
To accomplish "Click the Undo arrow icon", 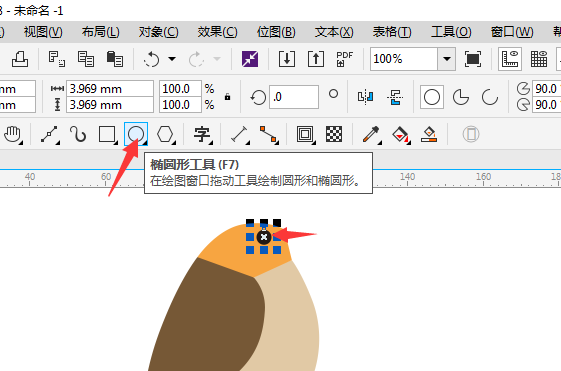I will [x=152, y=59].
